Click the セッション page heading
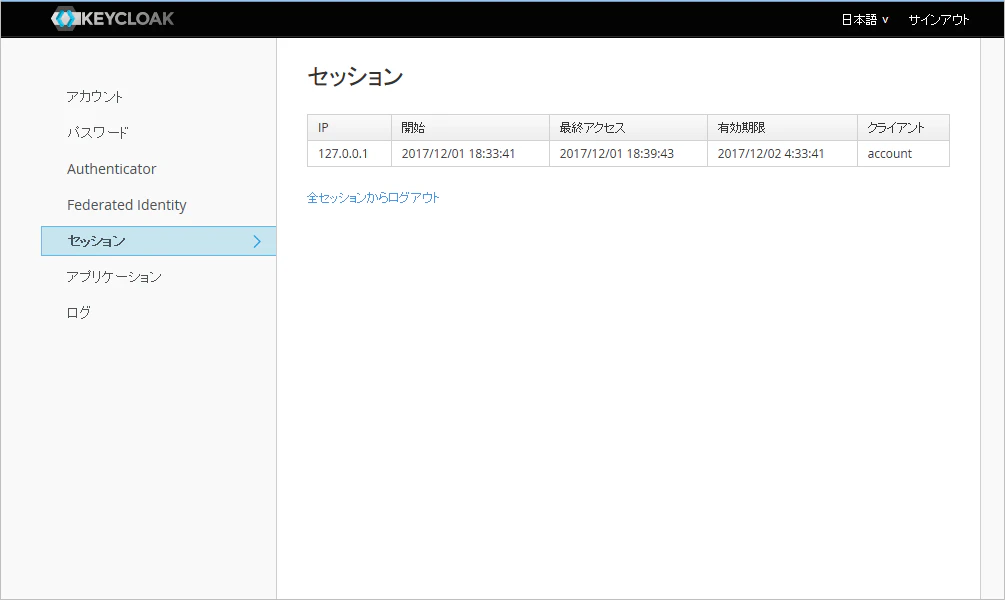 pyautogui.click(x=355, y=77)
